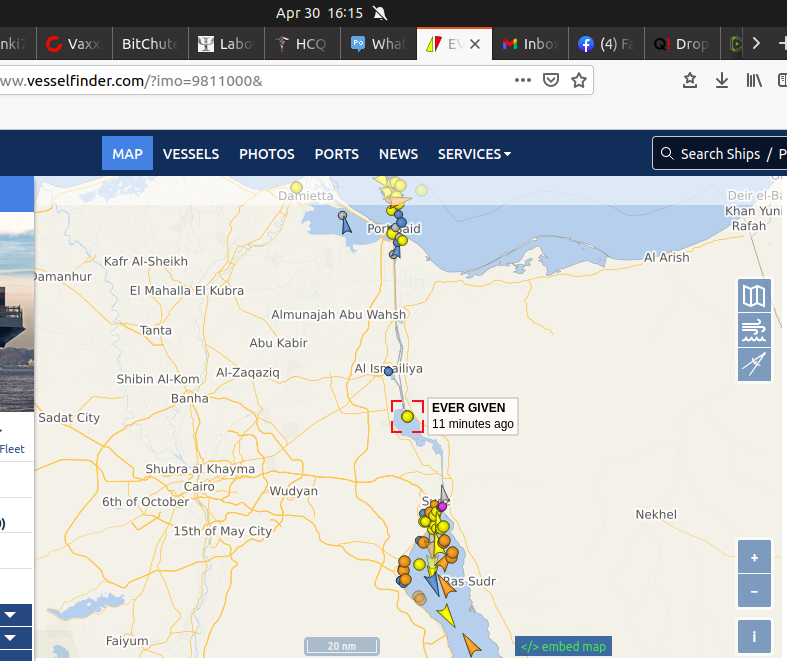Switch to the BitChute browser tab
This screenshot has width=787, height=661.
coord(151,44)
